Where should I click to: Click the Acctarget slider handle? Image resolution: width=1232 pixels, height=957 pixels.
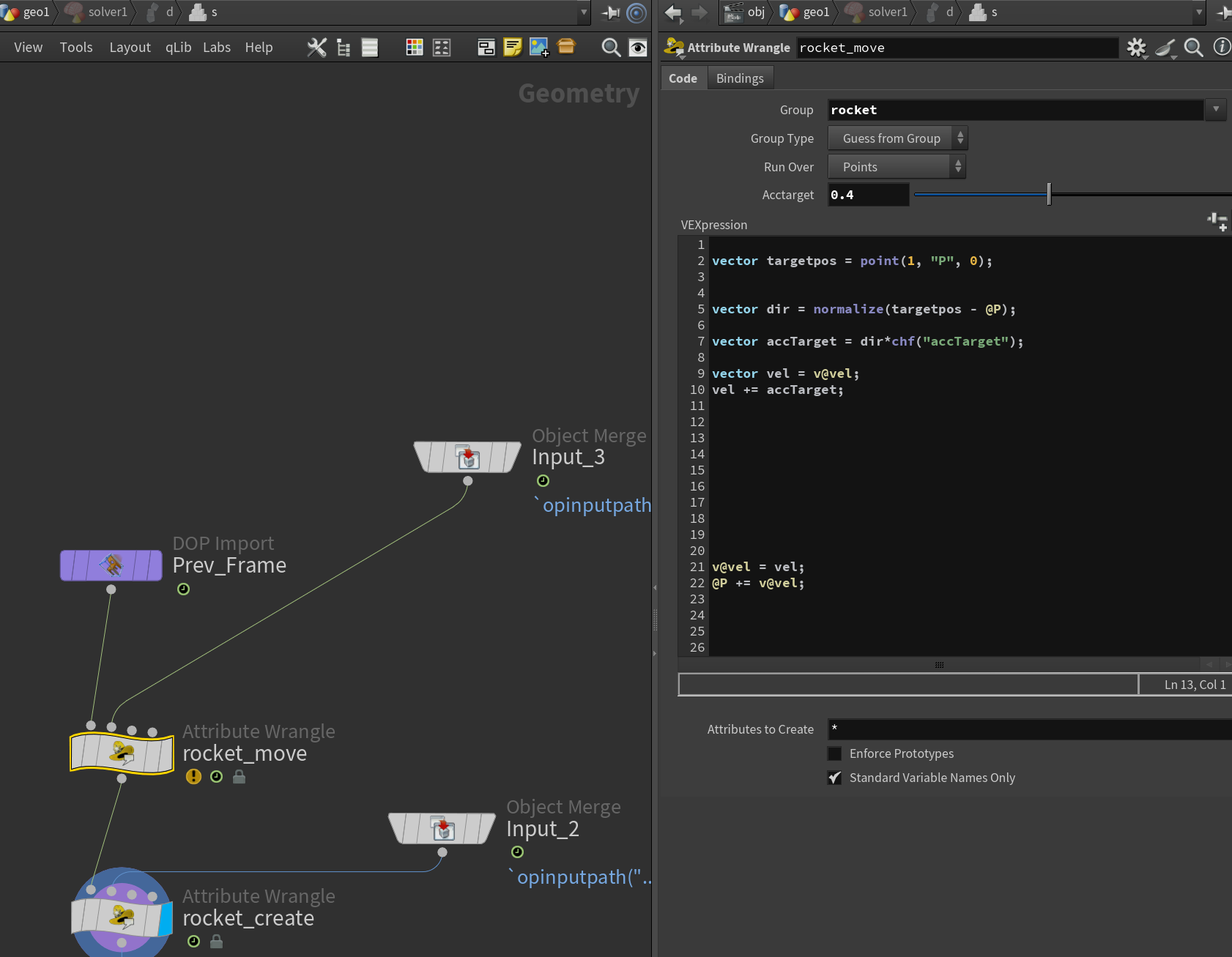[x=1049, y=195]
